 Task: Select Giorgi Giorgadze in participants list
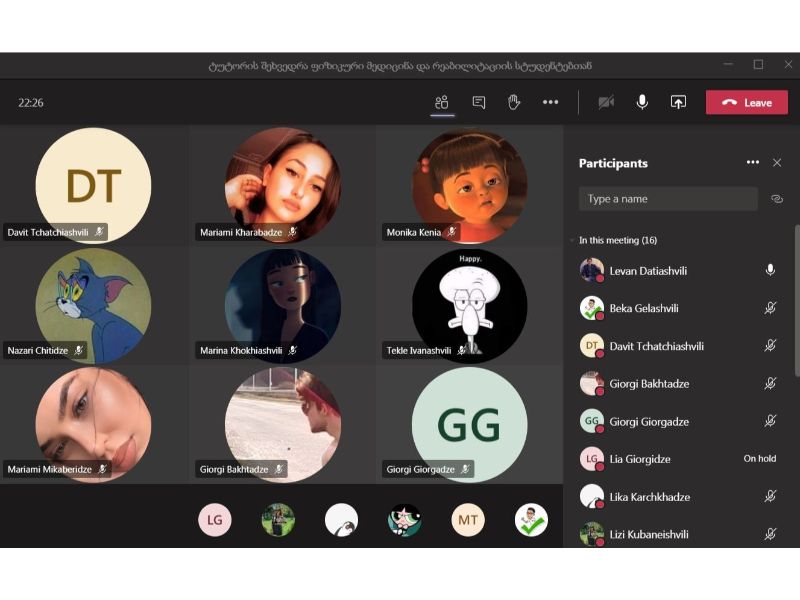[x=679, y=421]
